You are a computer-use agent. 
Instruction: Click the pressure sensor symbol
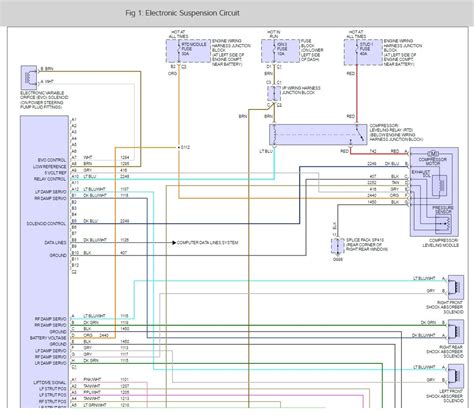pyautogui.click(x=443, y=224)
